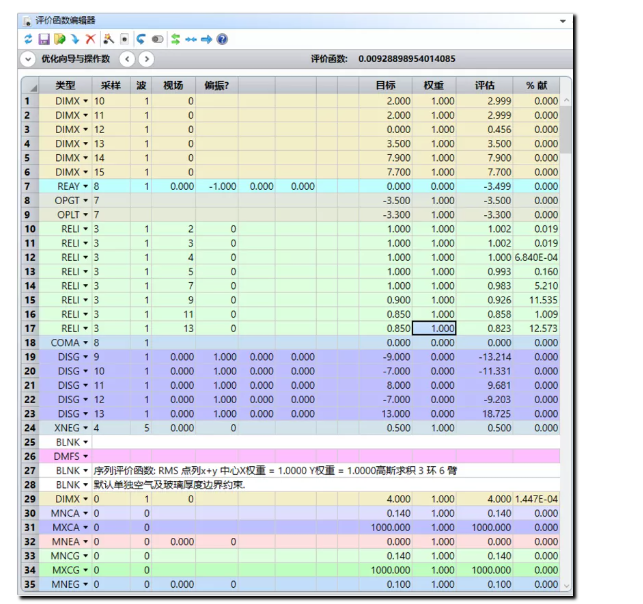Save the merit function with purple disk icon

click(x=44, y=39)
